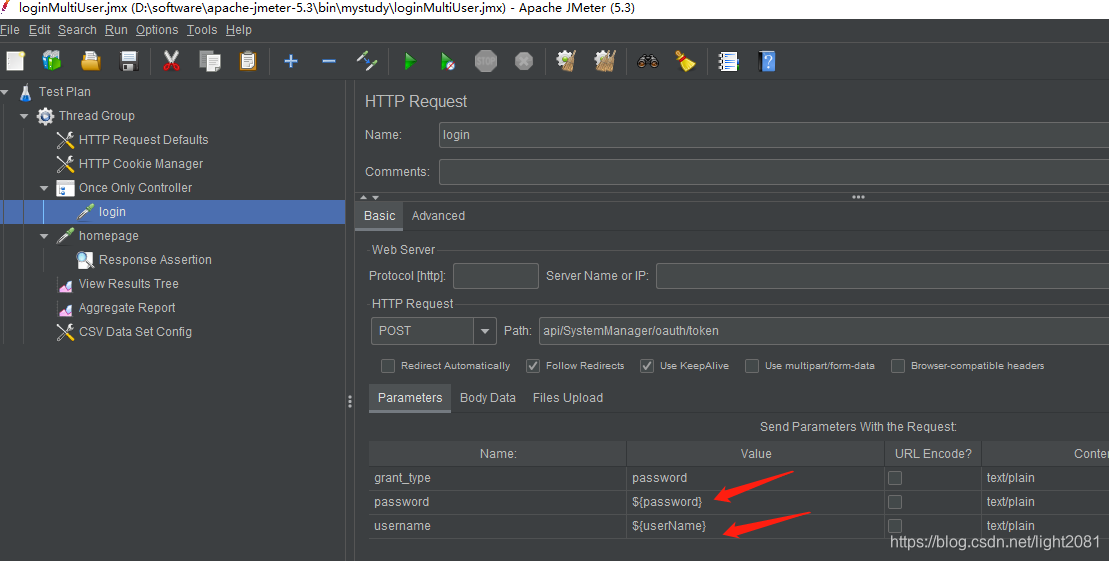Click the Path field with api/SystemManager/oauth/token
Screen dimensions: 1109x561
(x=824, y=331)
